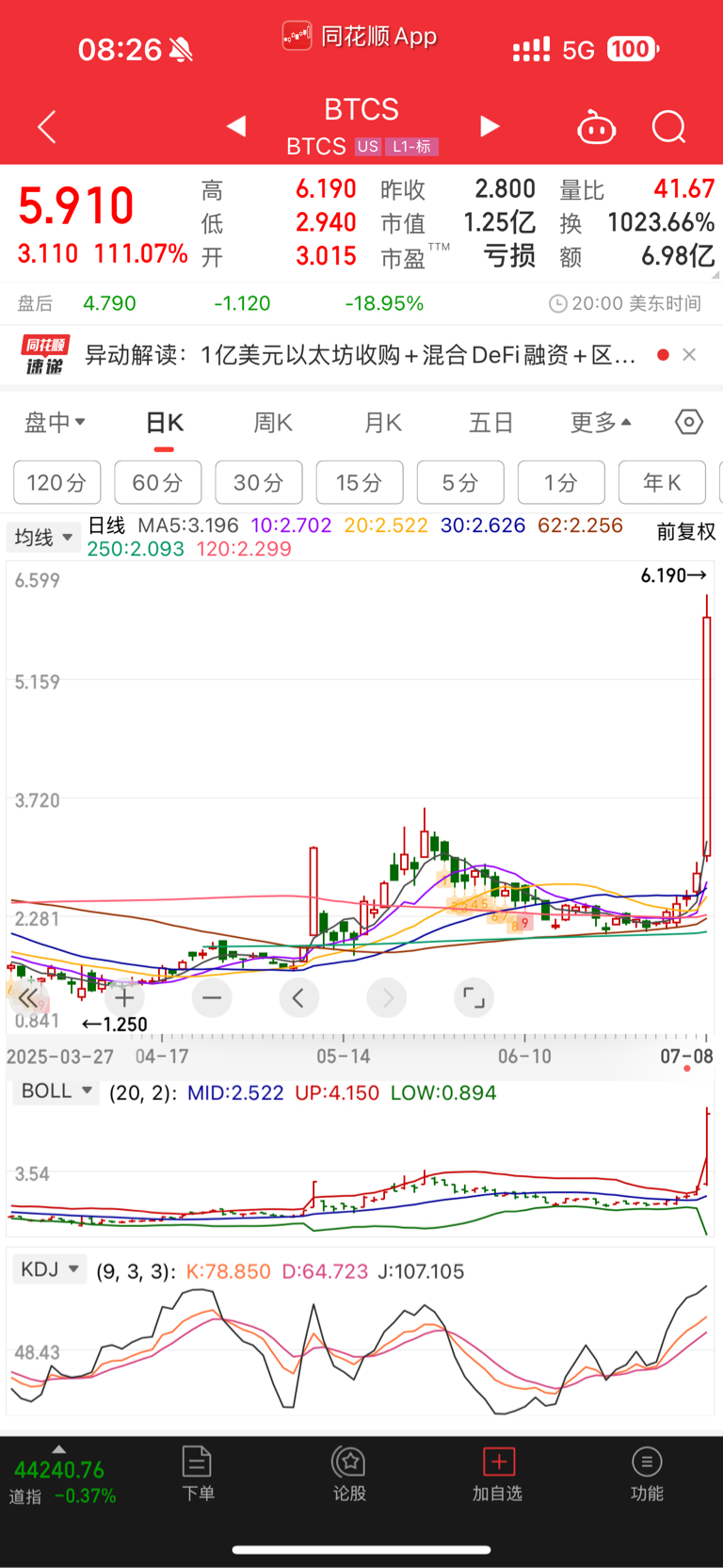
Task: Expand the 盘中 dropdown
Action: [x=55, y=422]
